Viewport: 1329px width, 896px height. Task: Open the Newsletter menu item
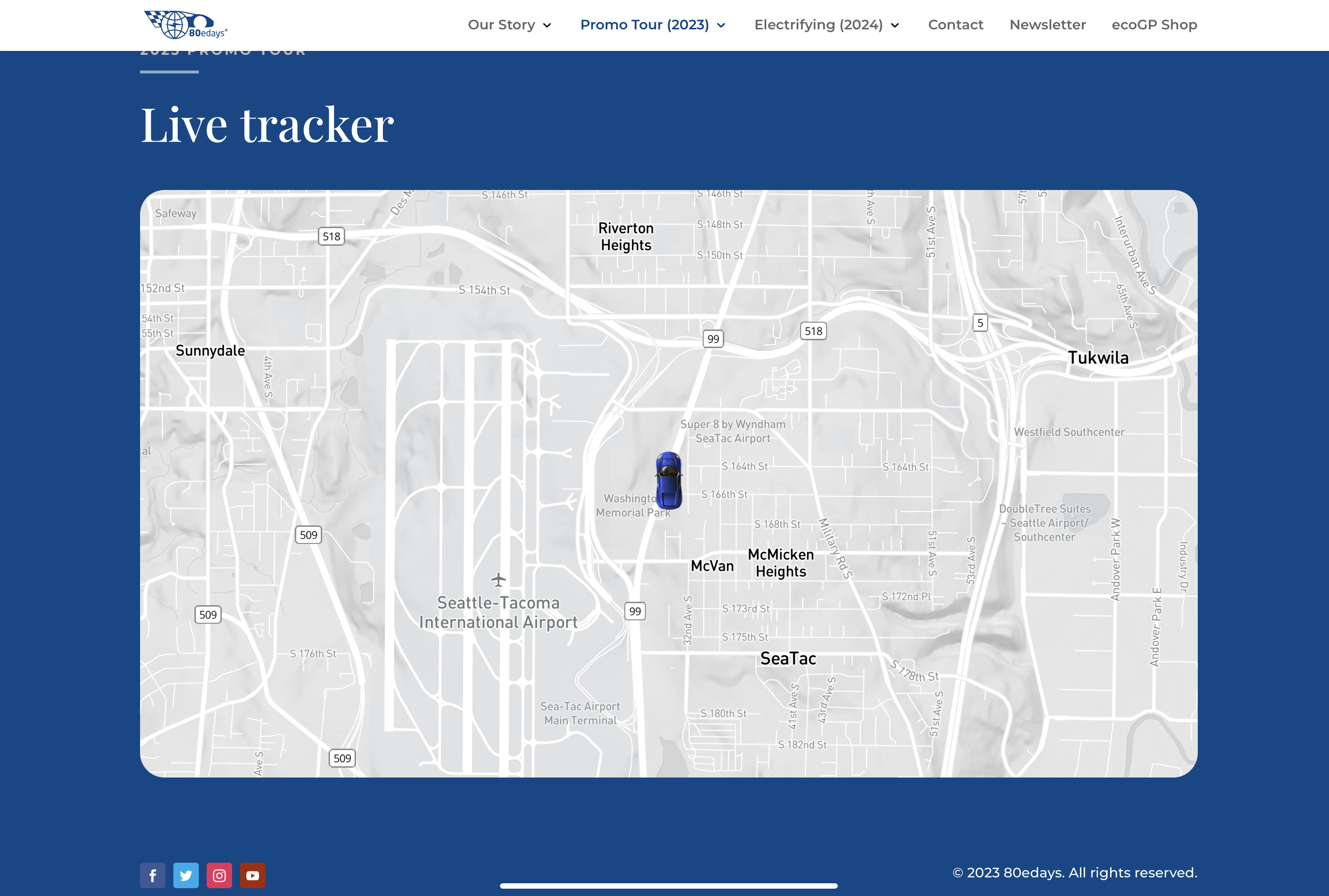pos(1047,24)
